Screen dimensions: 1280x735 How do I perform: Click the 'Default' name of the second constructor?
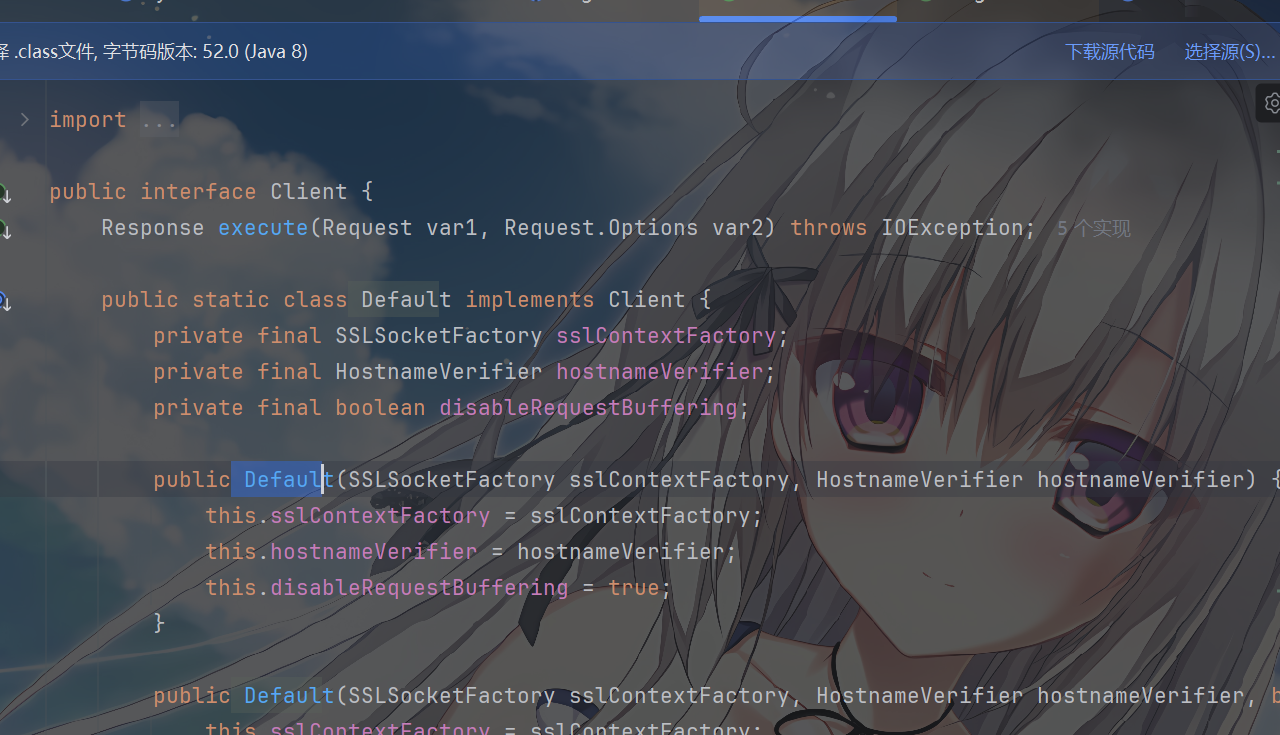[289, 696]
